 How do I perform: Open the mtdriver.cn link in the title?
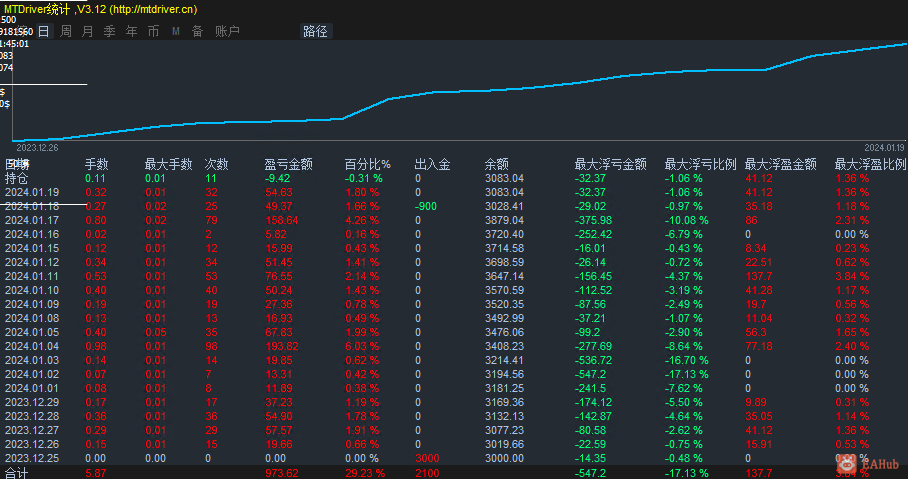point(153,9)
